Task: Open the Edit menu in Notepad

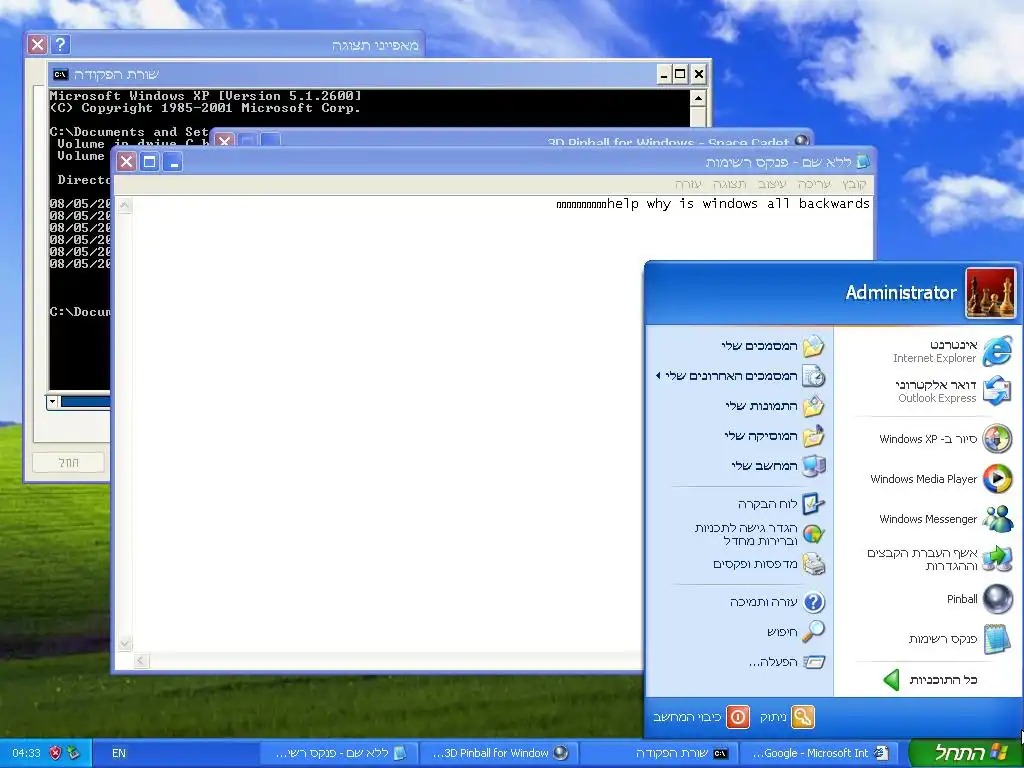Action: [814, 184]
